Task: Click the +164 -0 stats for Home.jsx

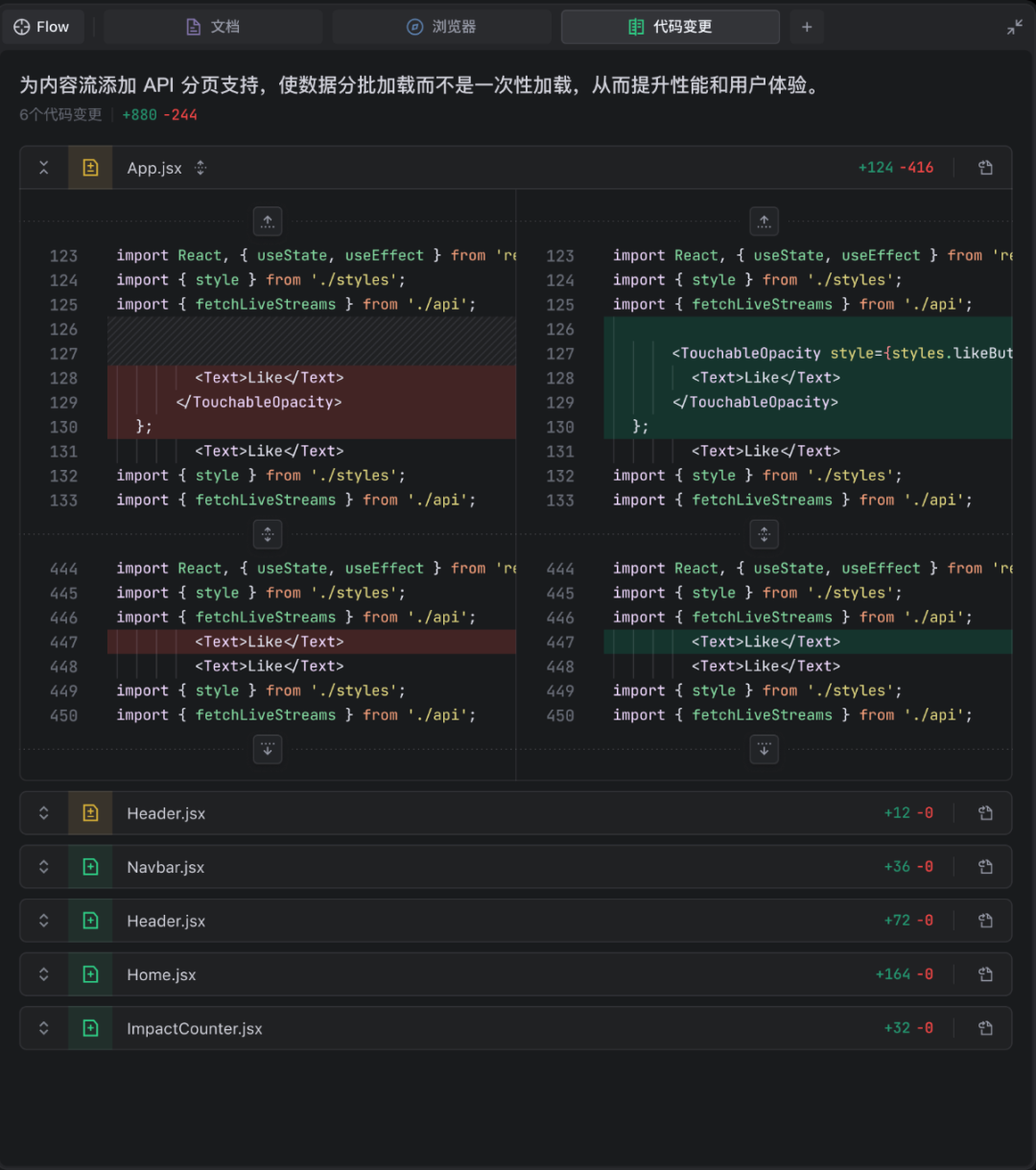Action: 904,974
